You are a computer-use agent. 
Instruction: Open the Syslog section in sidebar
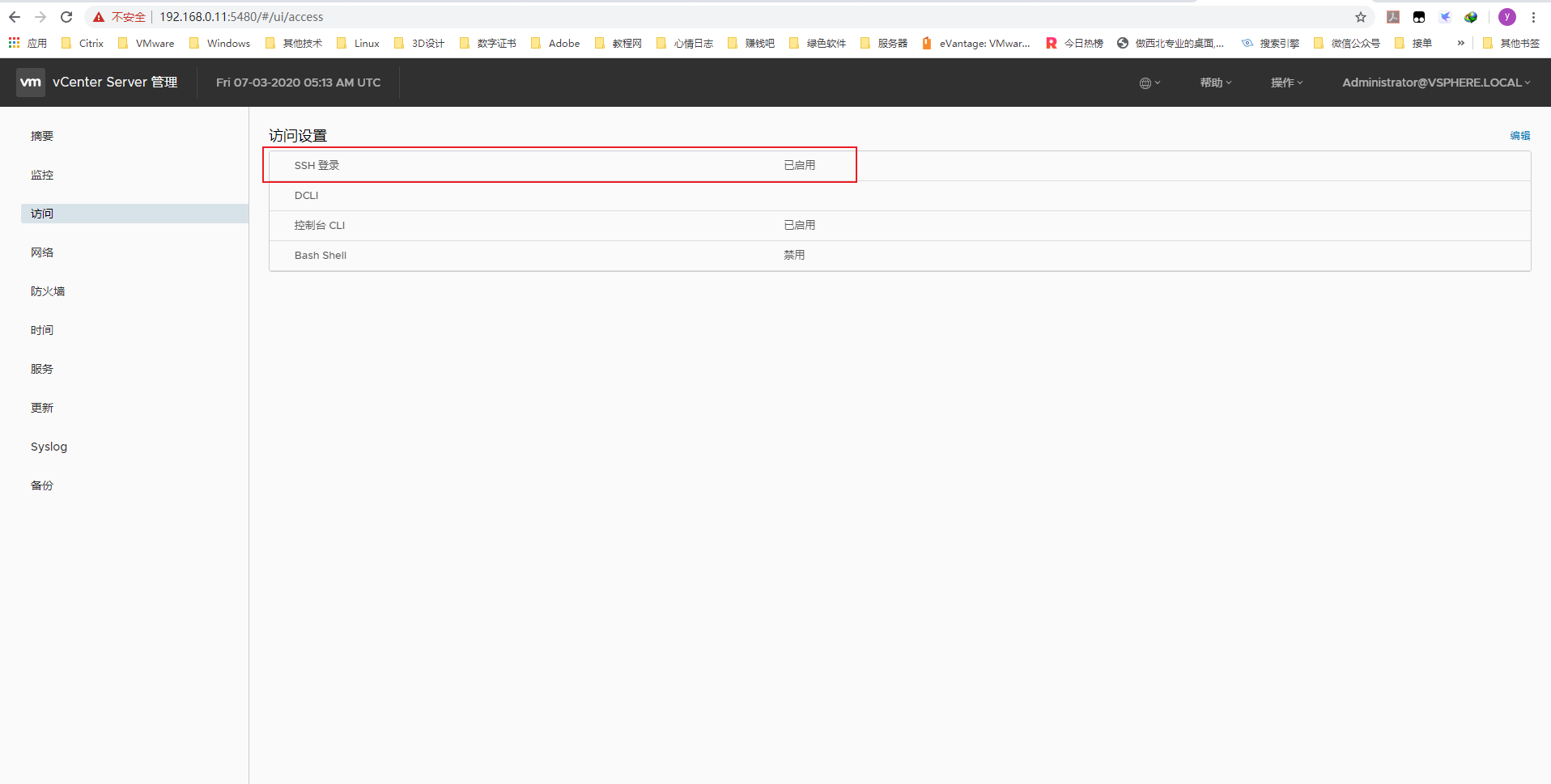(x=49, y=447)
